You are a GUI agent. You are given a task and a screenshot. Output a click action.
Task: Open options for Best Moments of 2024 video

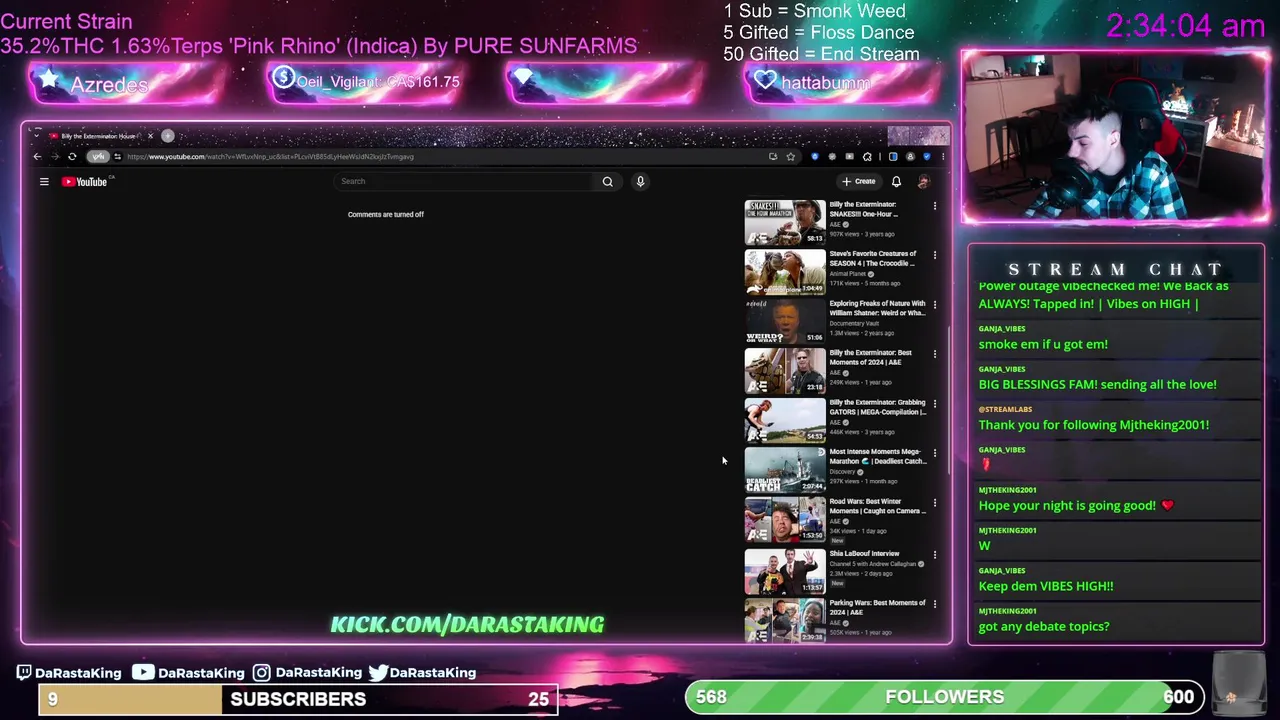(x=935, y=354)
